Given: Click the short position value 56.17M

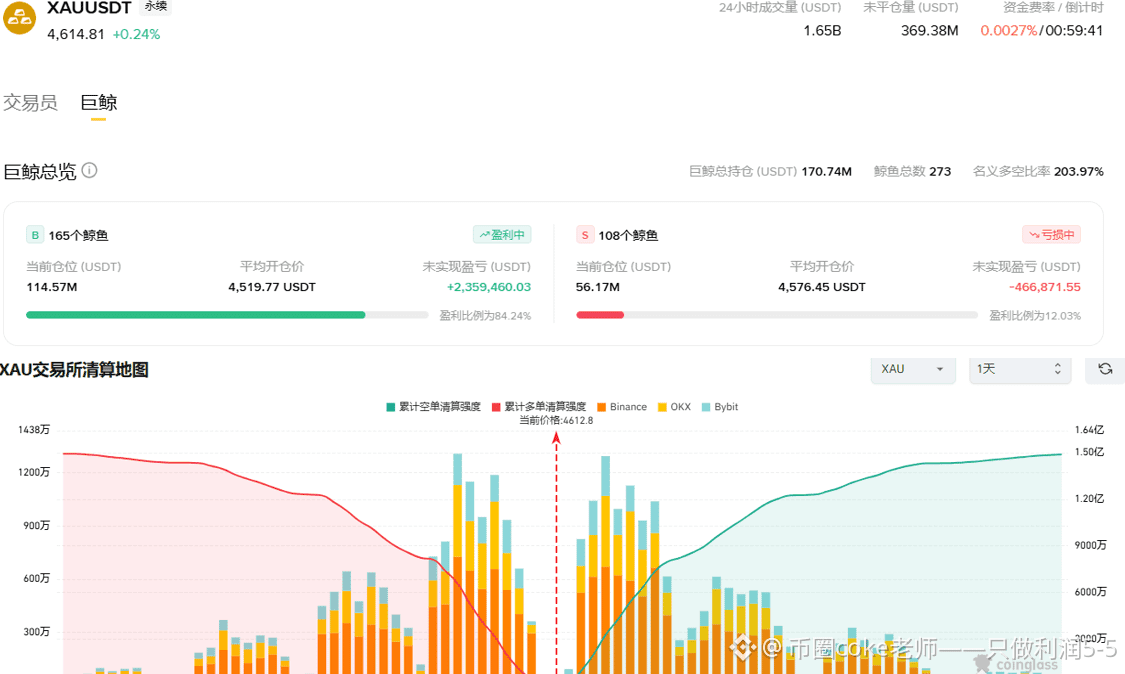Looking at the screenshot, I should pyautogui.click(x=598, y=287).
